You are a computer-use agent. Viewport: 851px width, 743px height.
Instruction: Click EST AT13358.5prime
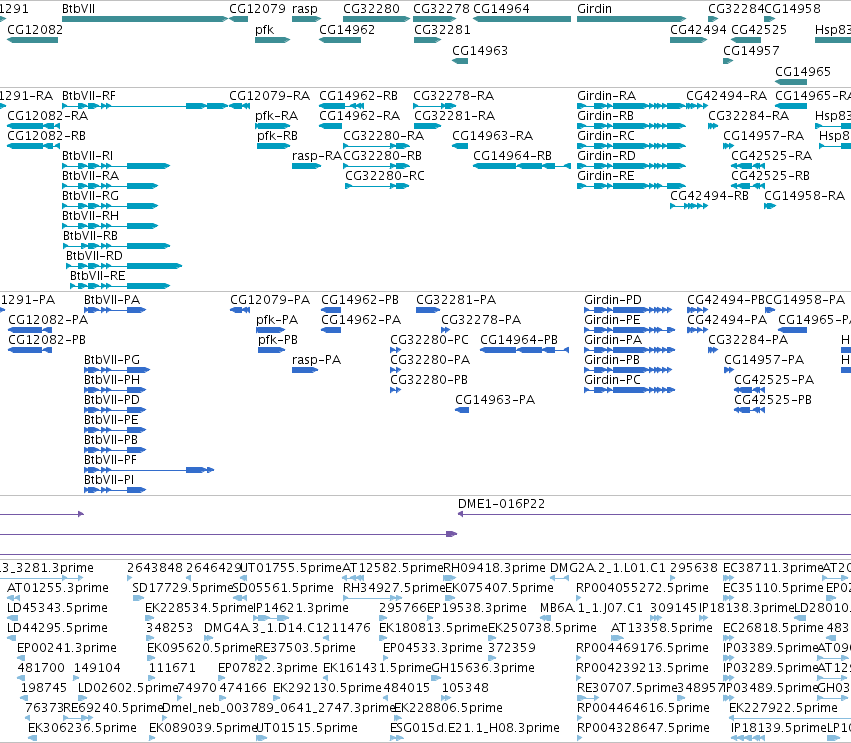[x=662, y=628]
